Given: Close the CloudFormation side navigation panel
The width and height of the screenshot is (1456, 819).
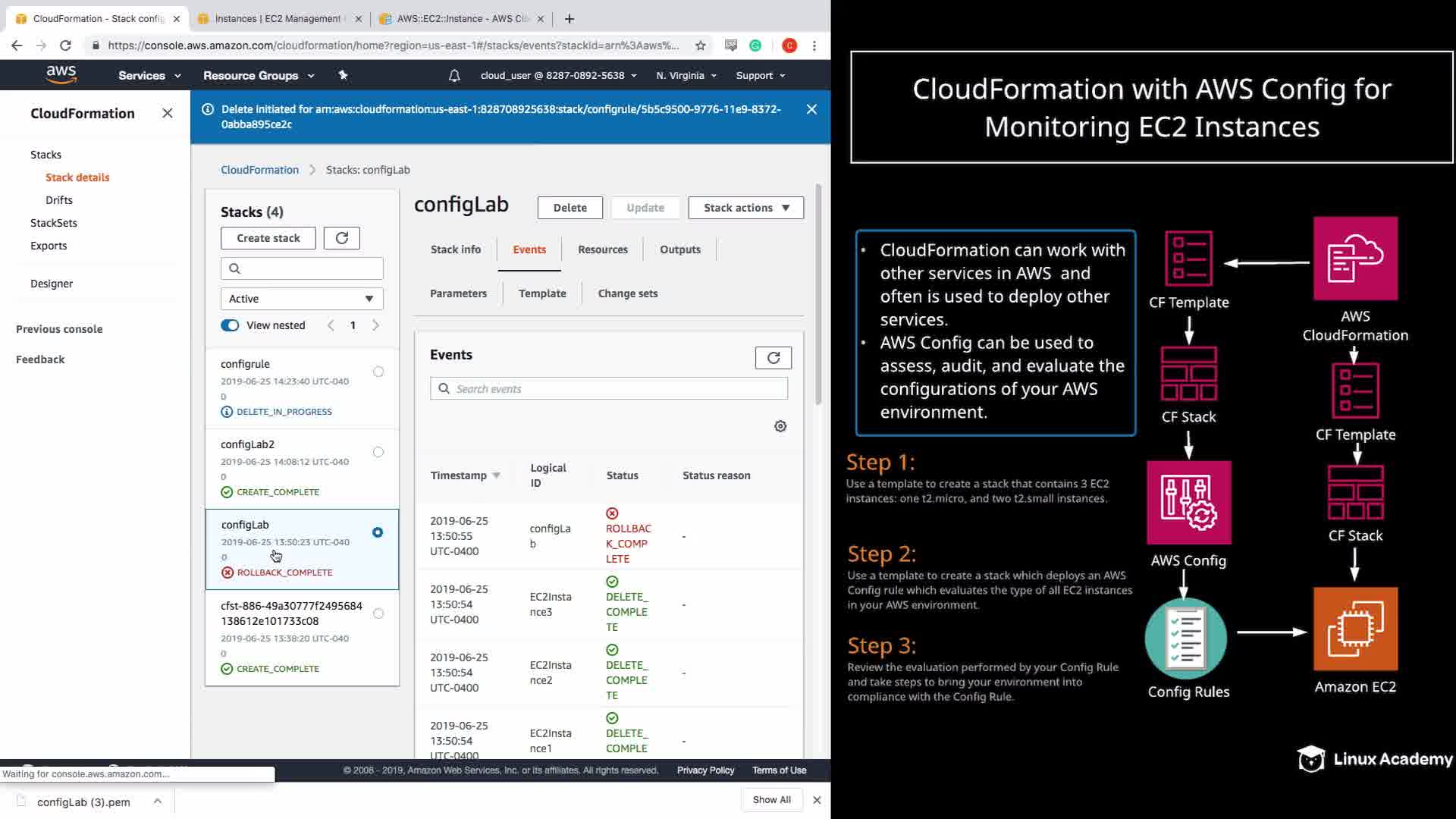Looking at the screenshot, I should tap(168, 113).
